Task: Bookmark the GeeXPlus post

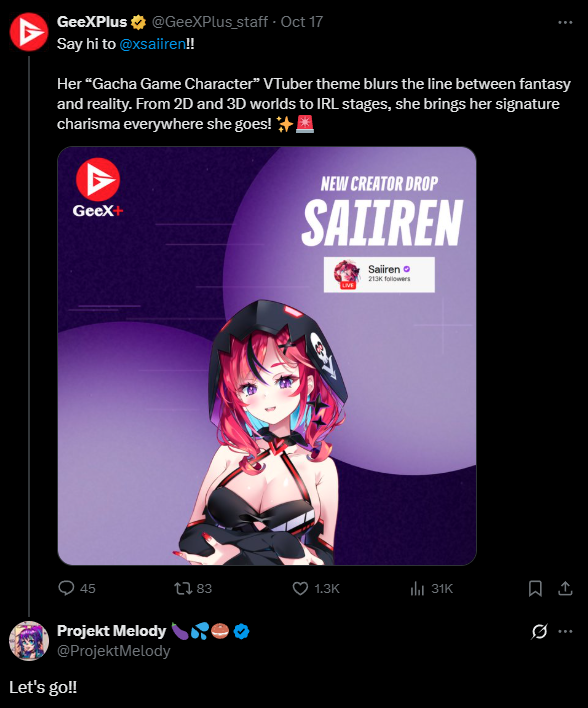Action: click(535, 588)
